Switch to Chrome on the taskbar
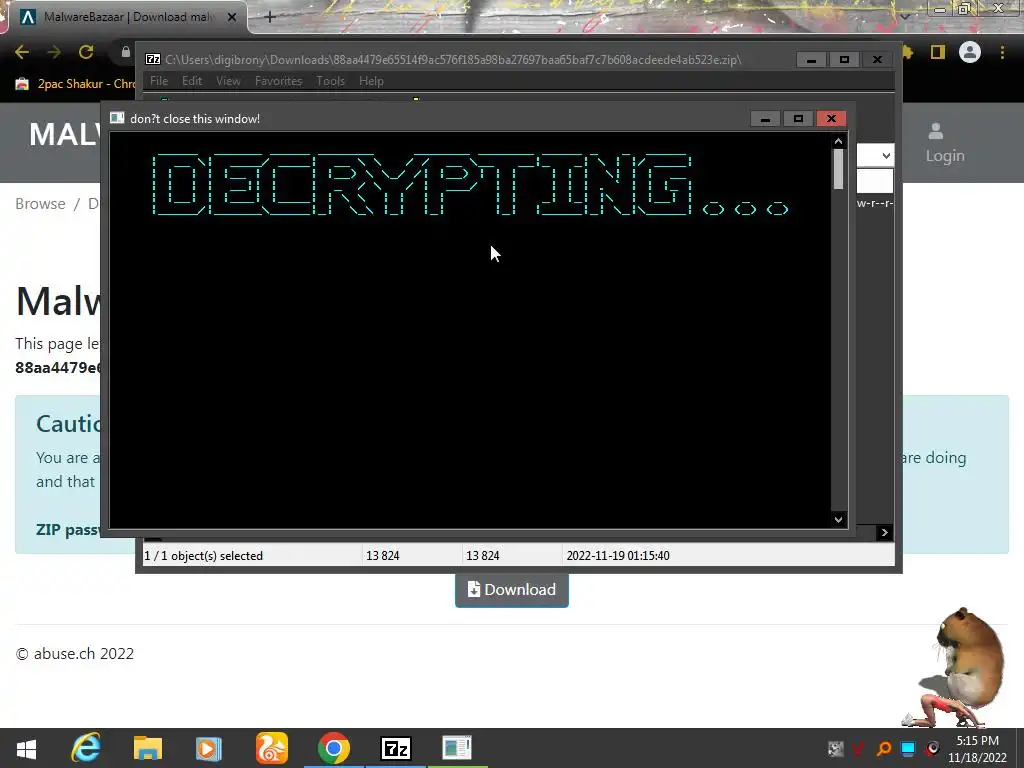This screenshot has width=1024, height=768. click(334, 748)
